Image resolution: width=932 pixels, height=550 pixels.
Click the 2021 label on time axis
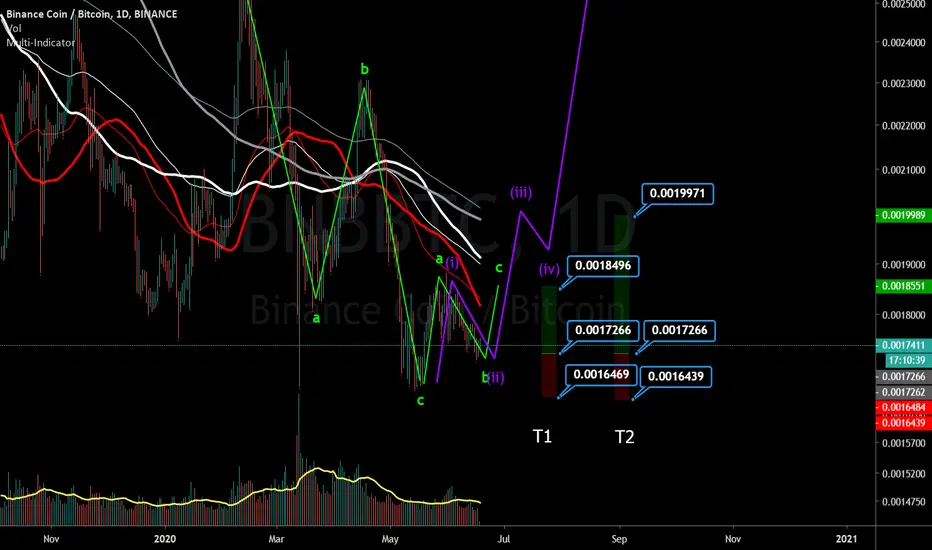pos(846,539)
